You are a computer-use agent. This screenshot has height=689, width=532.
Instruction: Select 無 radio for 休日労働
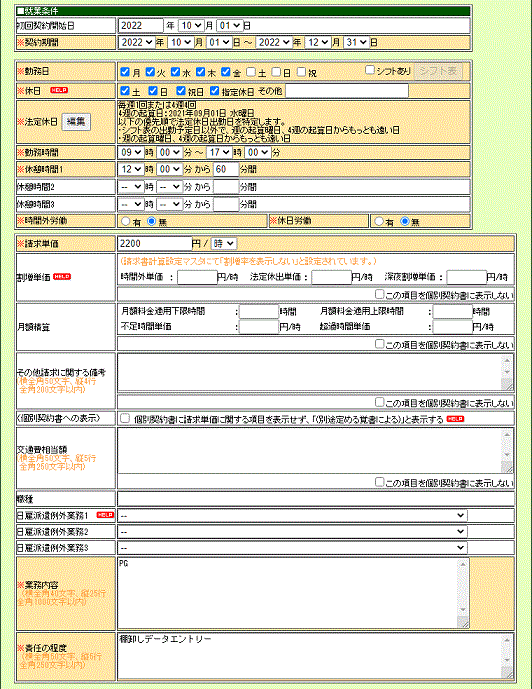click(x=405, y=221)
